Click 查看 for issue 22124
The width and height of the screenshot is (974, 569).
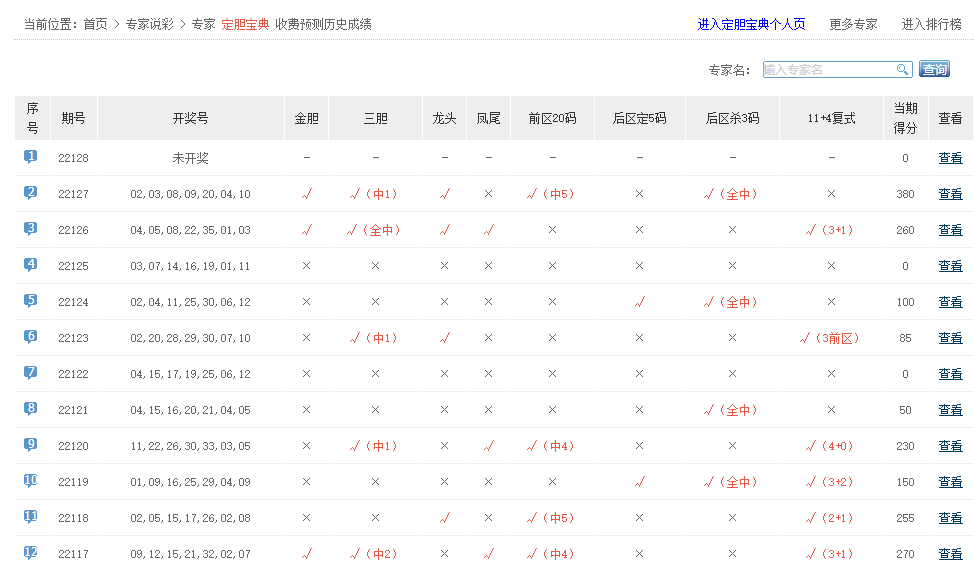pyautogui.click(x=950, y=302)
